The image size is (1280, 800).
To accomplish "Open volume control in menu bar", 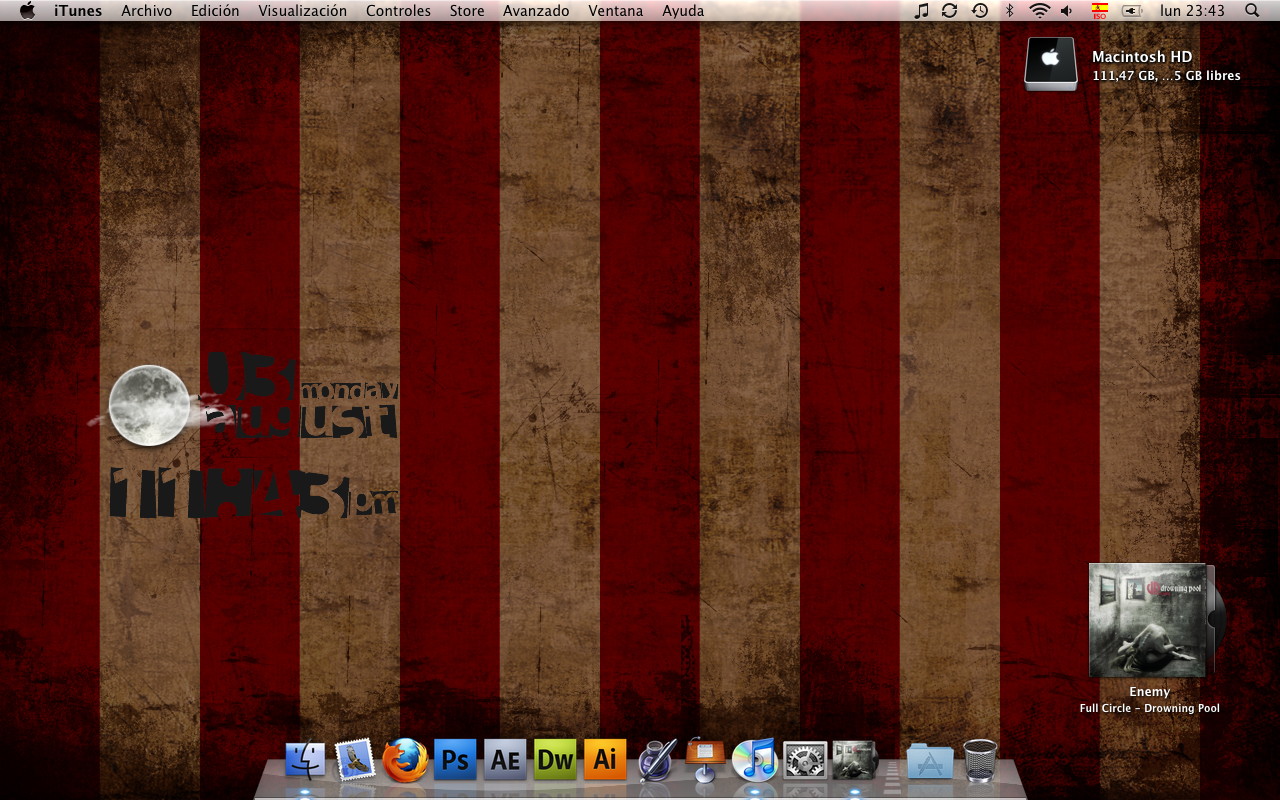I will point(1067,11).
